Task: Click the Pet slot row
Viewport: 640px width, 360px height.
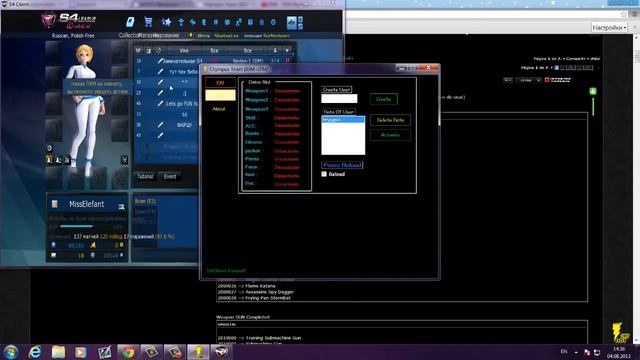Action: [x=273, y=184]
